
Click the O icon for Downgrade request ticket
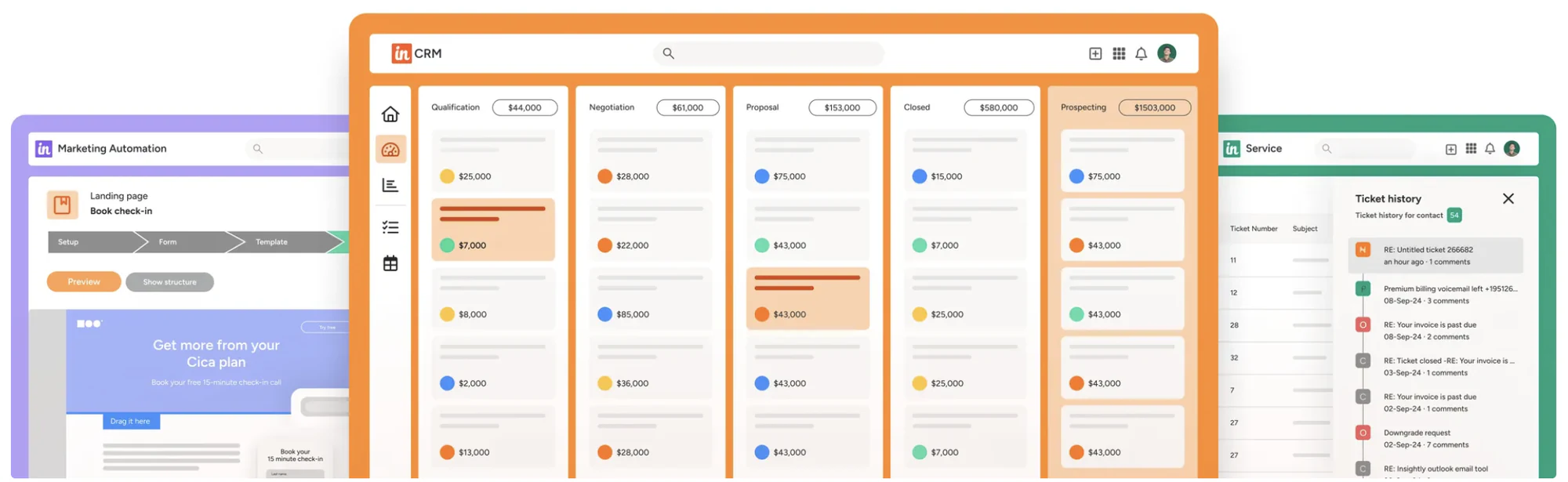[1363, 433]
